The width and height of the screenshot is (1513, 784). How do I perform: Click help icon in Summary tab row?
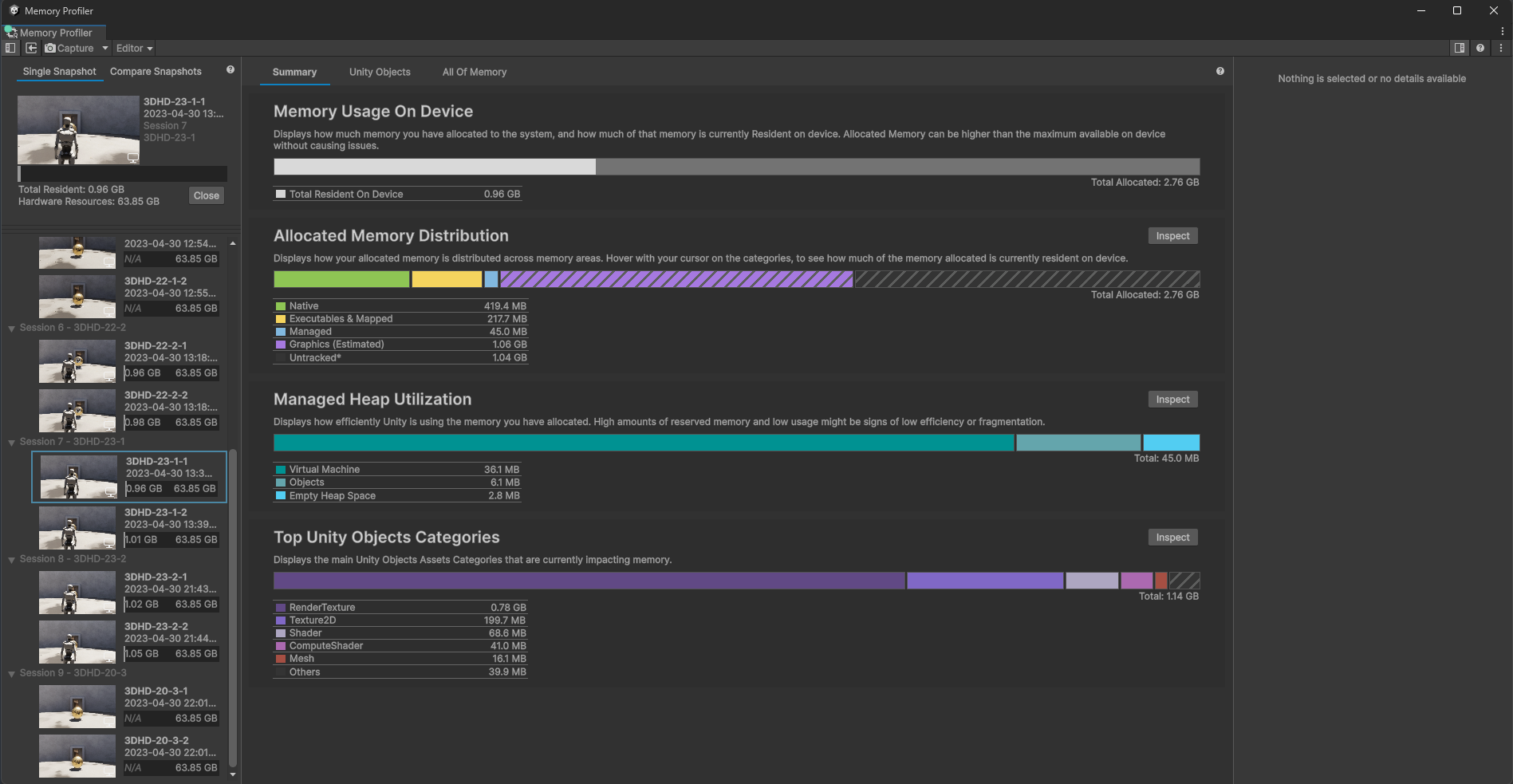coord(1219,71)
